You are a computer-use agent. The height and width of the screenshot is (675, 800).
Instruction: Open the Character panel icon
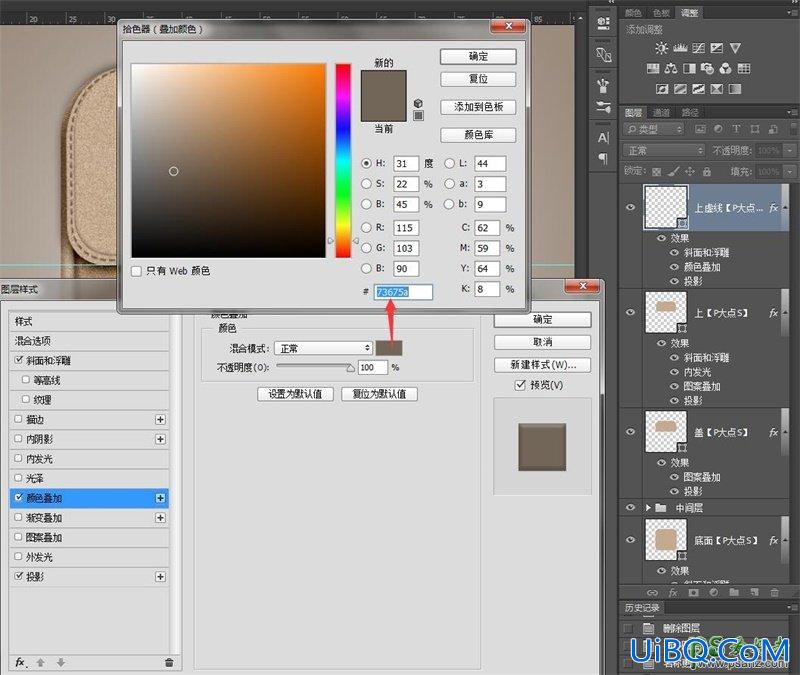(x=603, y=138)
